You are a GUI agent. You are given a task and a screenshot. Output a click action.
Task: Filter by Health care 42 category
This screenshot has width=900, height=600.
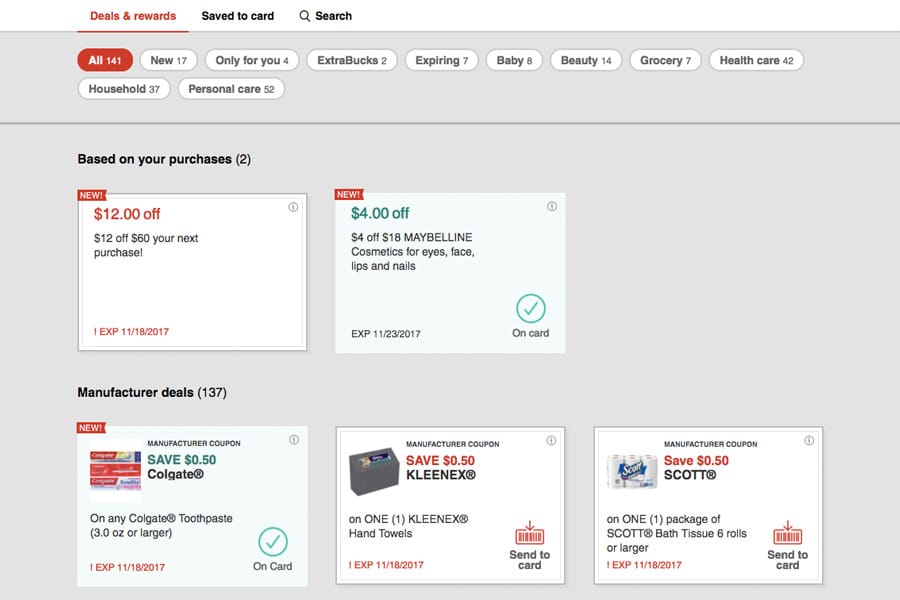(756, 60)
